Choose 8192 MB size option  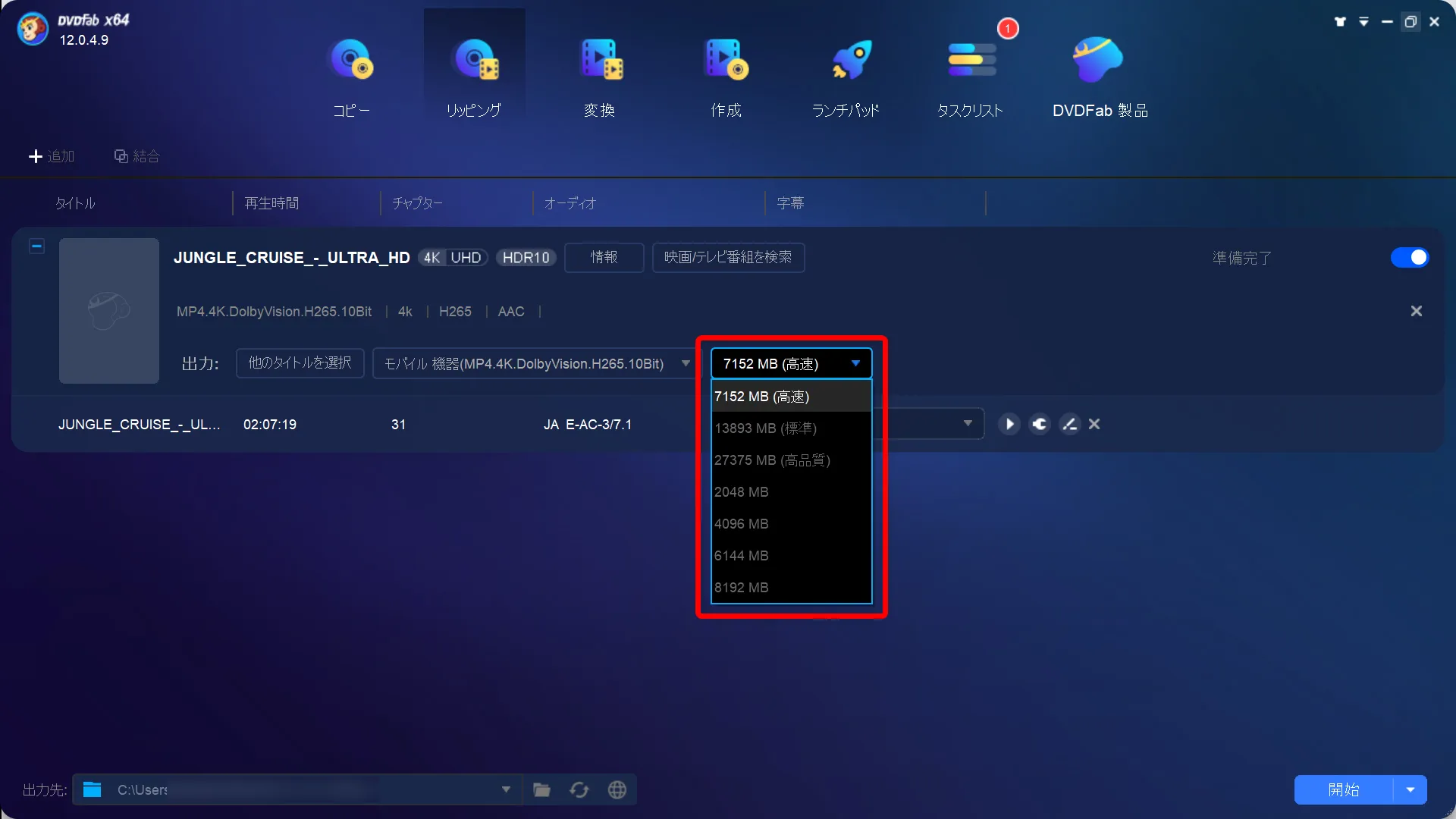[791, 588]
